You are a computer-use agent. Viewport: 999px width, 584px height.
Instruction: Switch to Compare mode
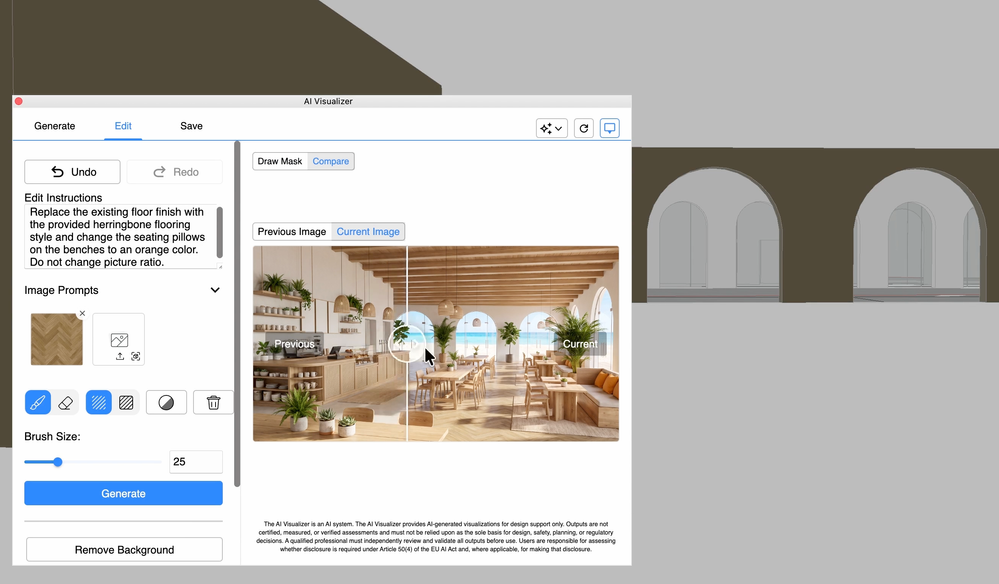331,161
